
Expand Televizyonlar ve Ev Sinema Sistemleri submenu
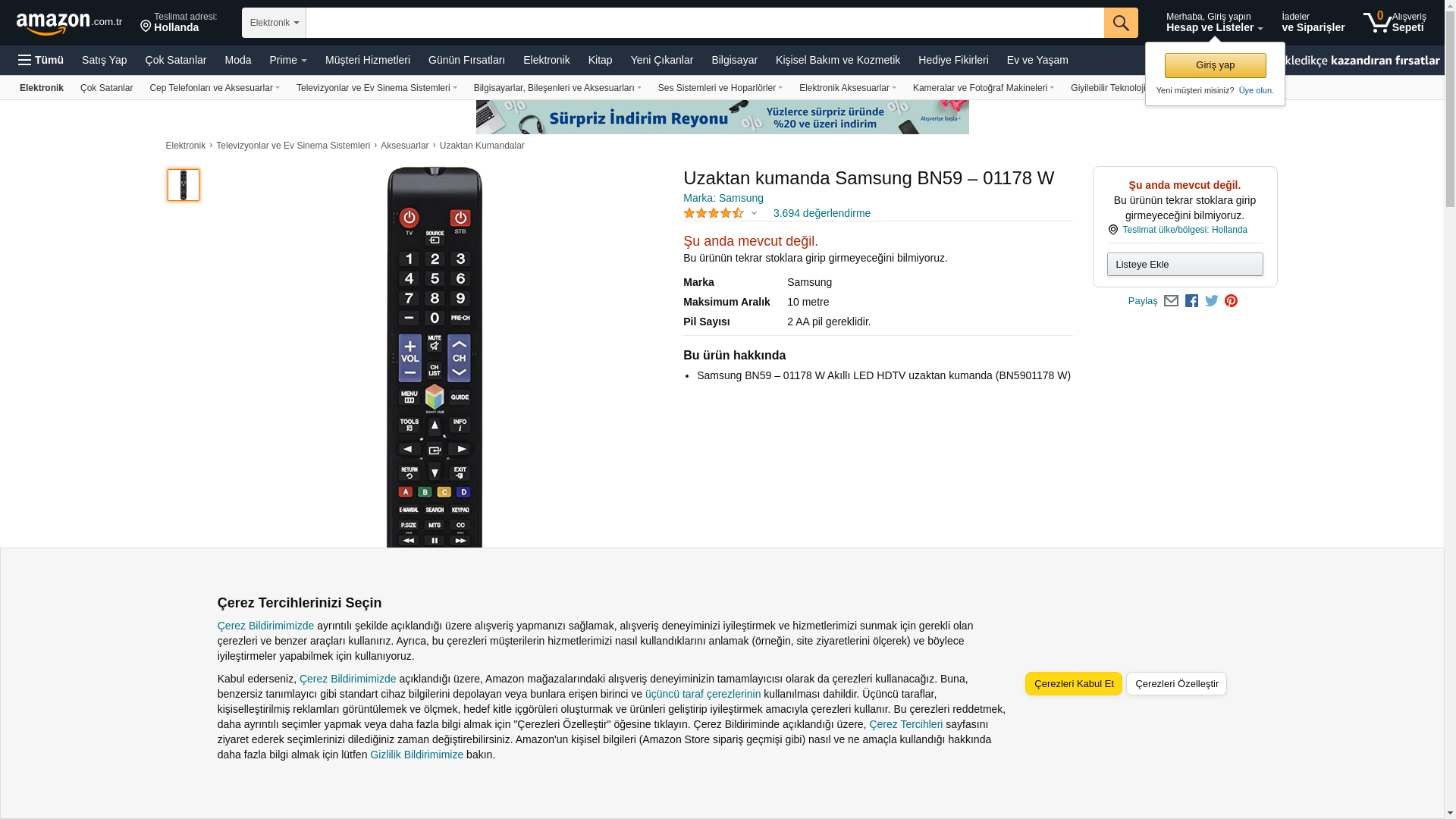coord(377,88)
